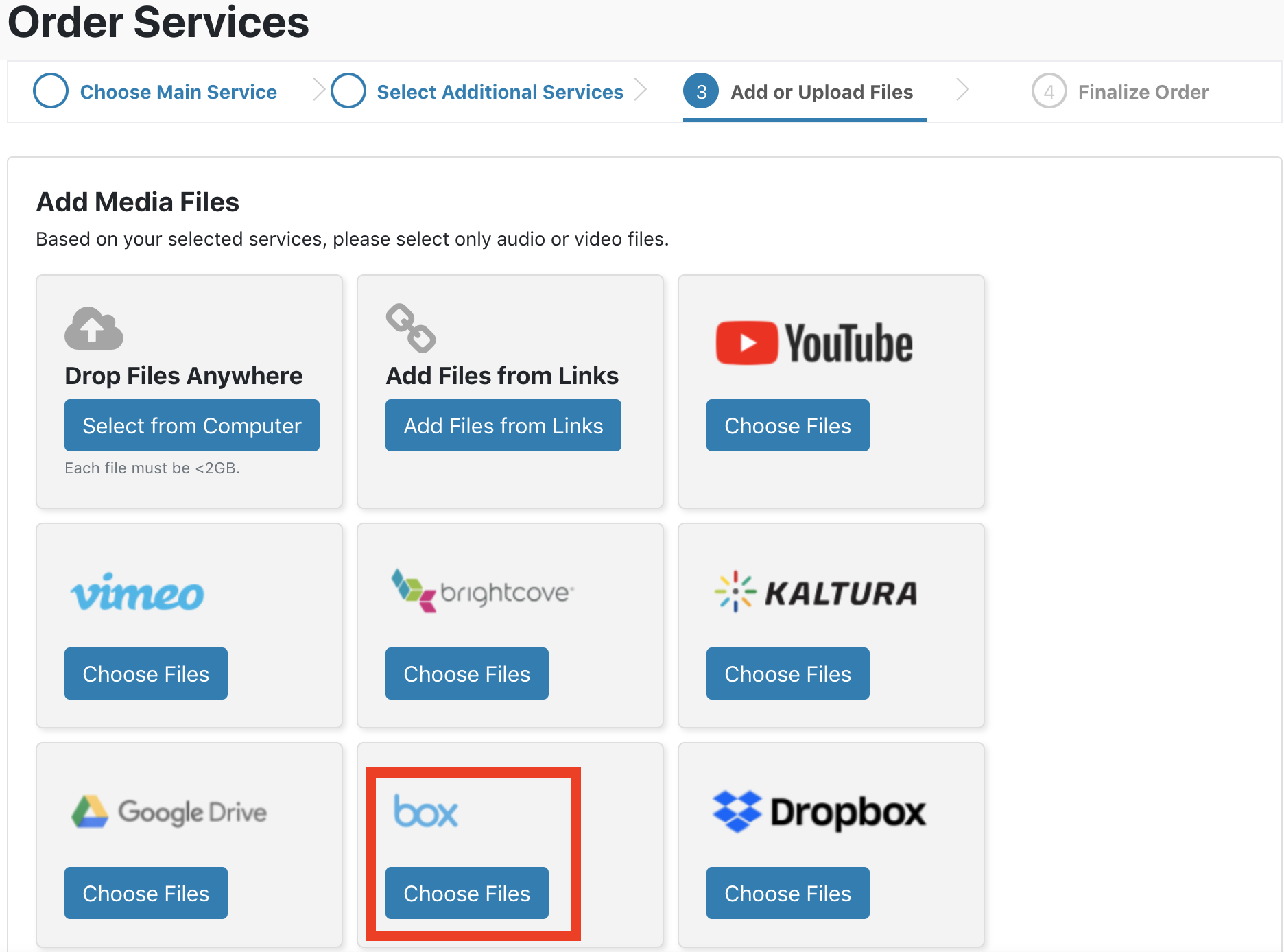Click the Vimeo logo
This screenshot has height=952, width=1284.
coord(137,592)
